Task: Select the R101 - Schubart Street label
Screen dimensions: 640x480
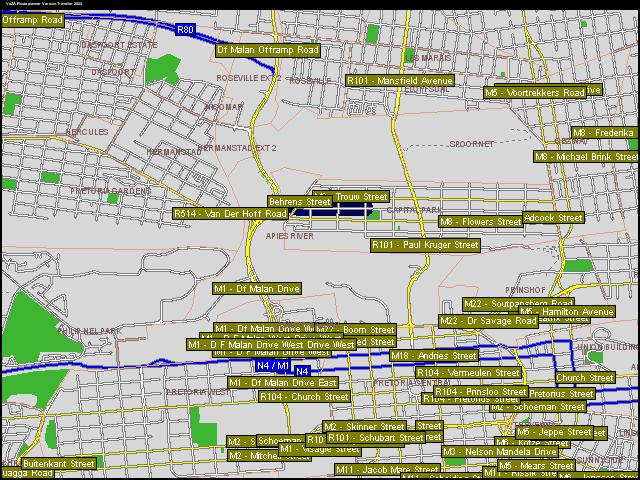Action: point(376,438)
